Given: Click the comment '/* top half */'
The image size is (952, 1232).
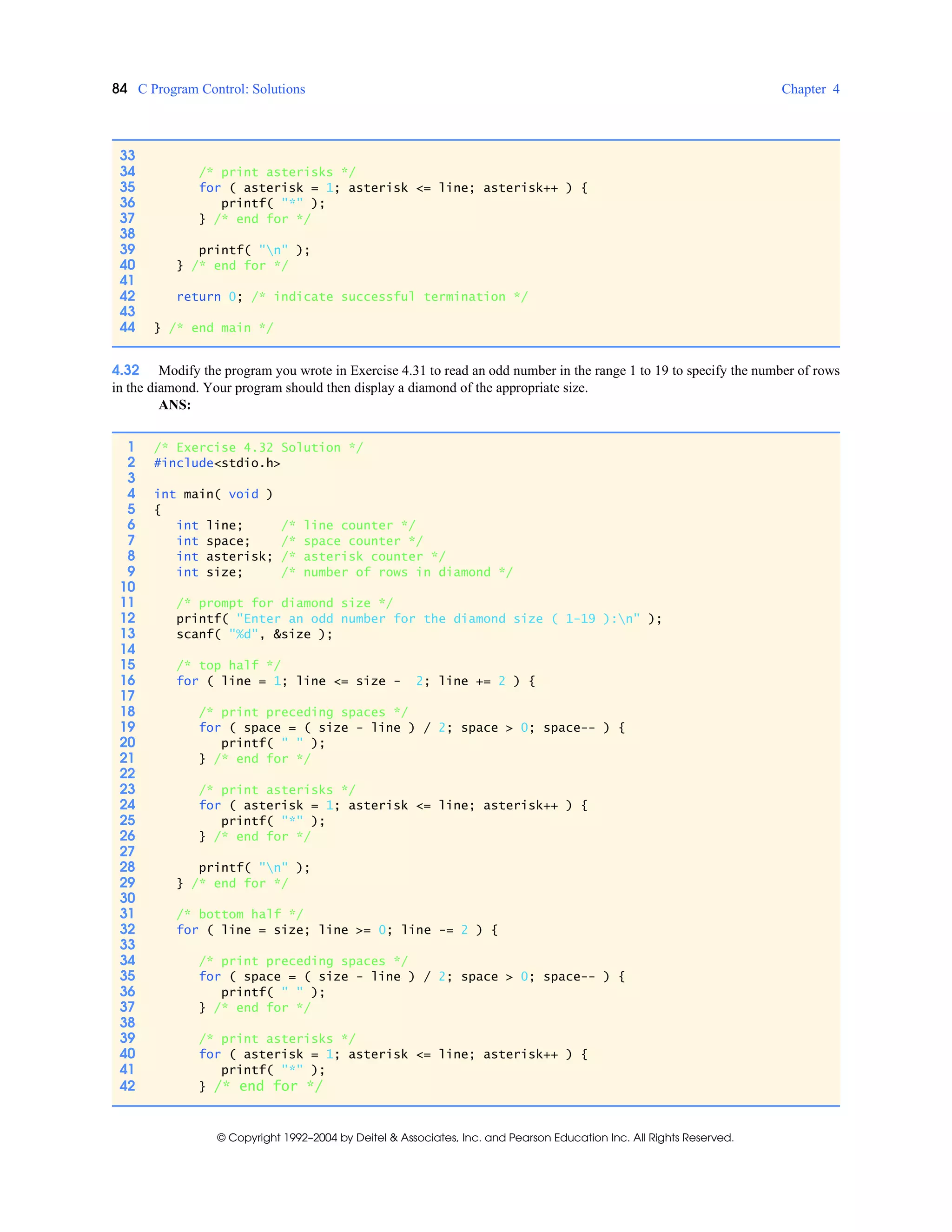Looking at the screenshot, I should [x=228, y=666].
